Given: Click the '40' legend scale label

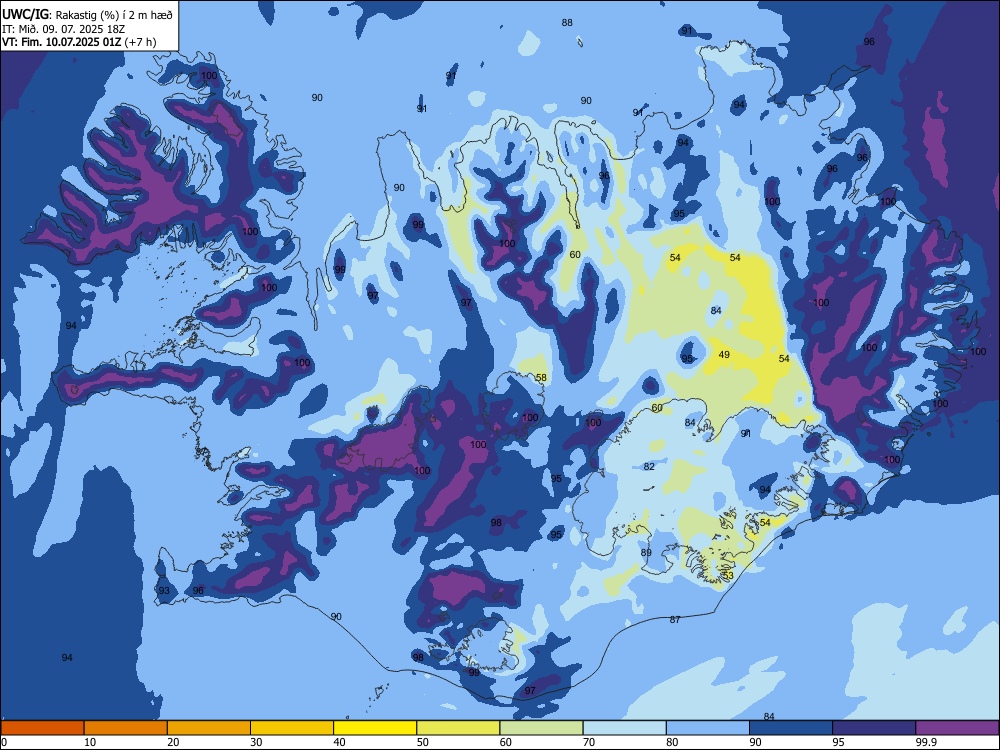Looking at the screenshot, I should point(339,742).
